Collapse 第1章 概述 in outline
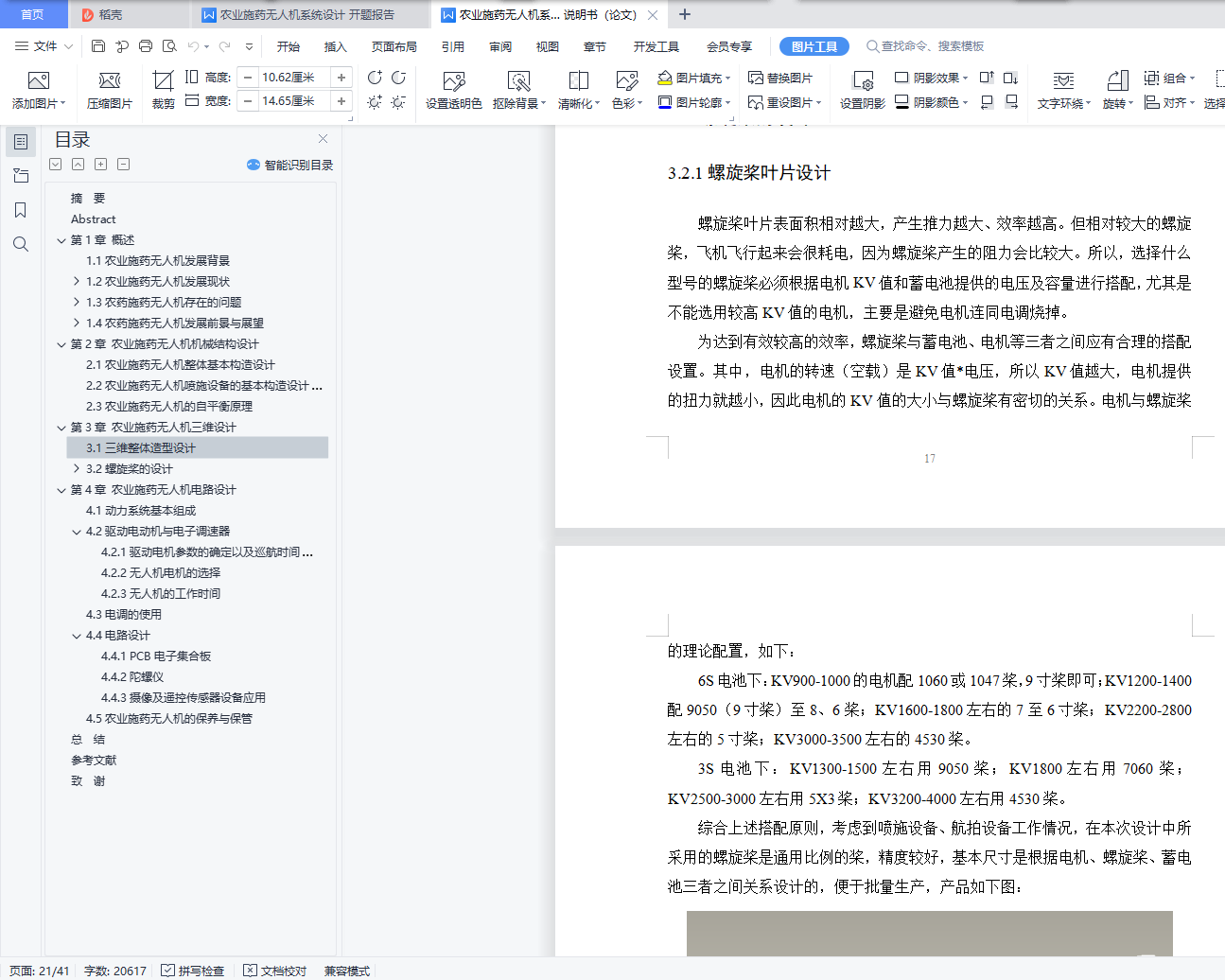1225x980 pixels. pyautogui.click(x=61, y=240)
